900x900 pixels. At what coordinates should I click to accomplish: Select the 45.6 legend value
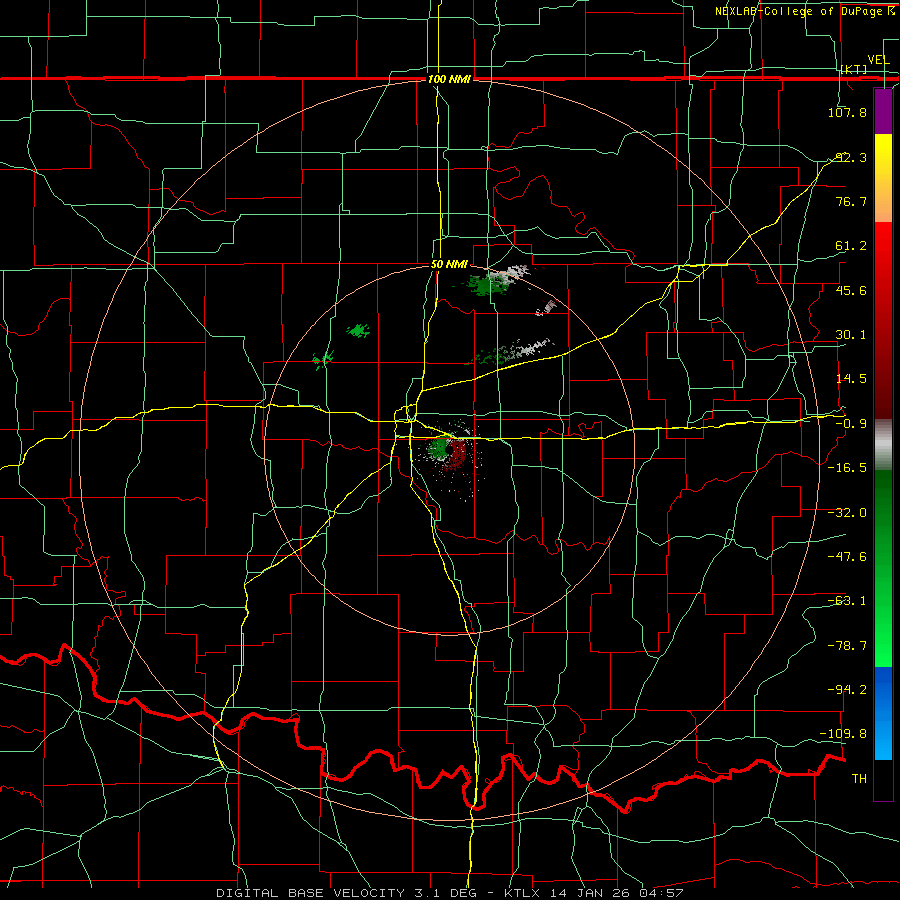tap(851, 290)
